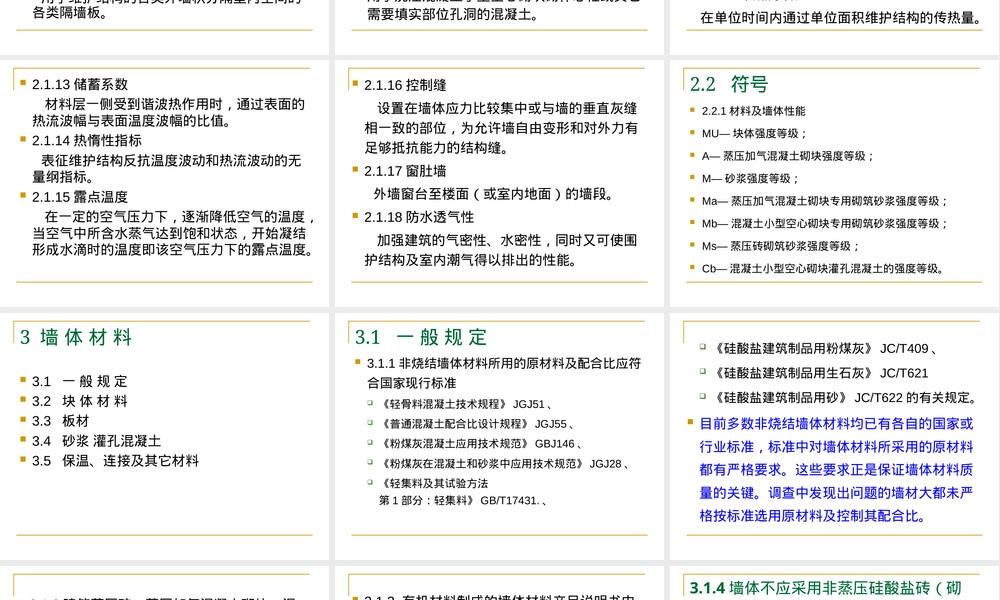Click the definition text 材料层一侧受到谐波热作用时
Viewport: 1000px width, 600px height.
tap(169, 112)
